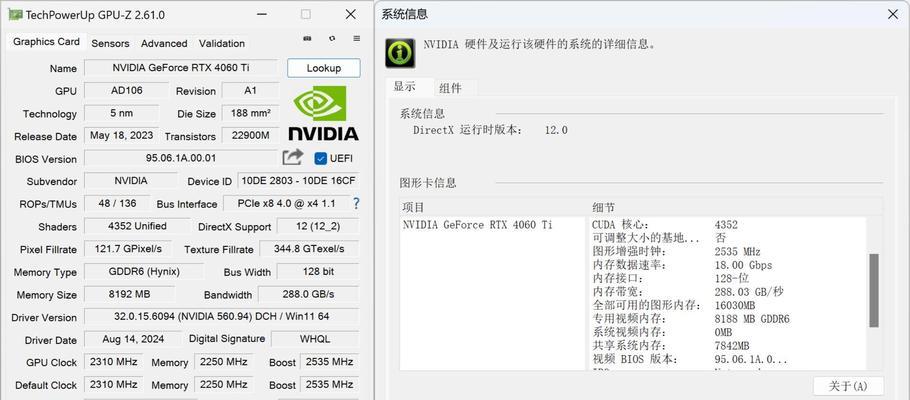Select NVIDIA GeForce RTX 4060 Ti in the 项目 list
The height and width of the screenshot is (400, 910).
(477, 225)
